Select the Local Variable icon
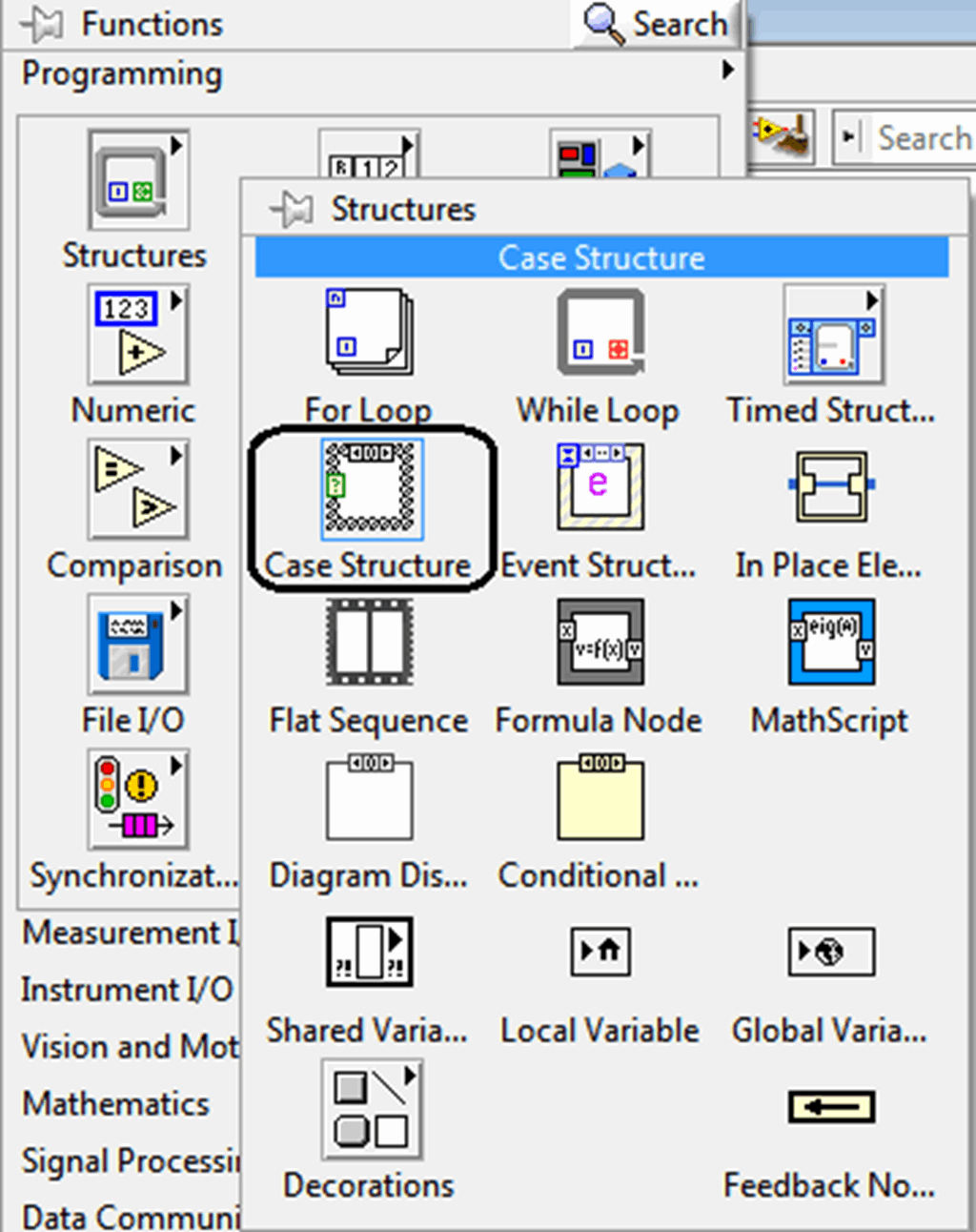 point(599,952)
